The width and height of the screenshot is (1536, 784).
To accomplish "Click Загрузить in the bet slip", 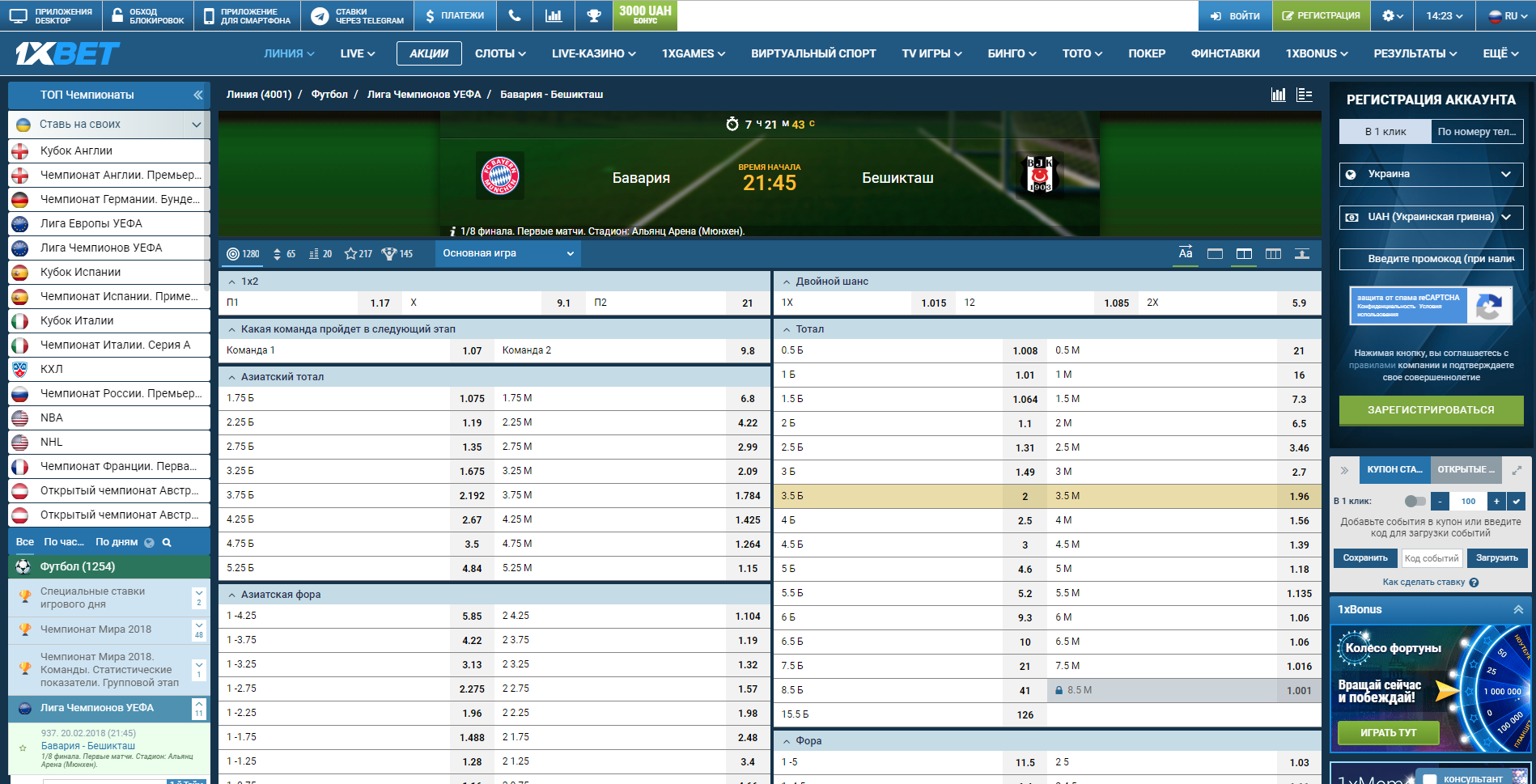I will [1497, 558].
